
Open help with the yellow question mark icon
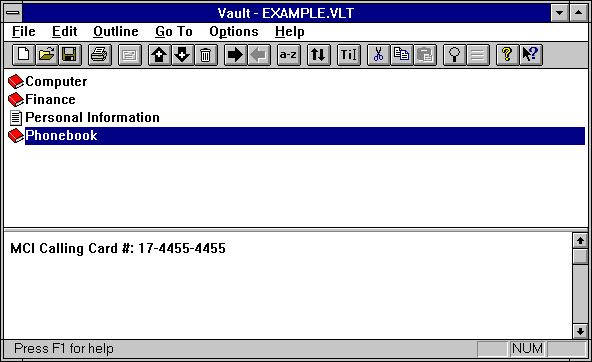tap(507, 55)
